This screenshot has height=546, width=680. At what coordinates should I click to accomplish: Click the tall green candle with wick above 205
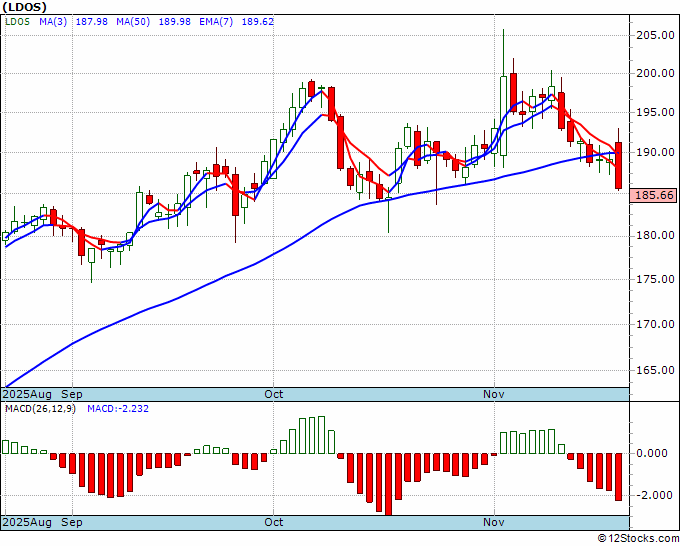503,116
